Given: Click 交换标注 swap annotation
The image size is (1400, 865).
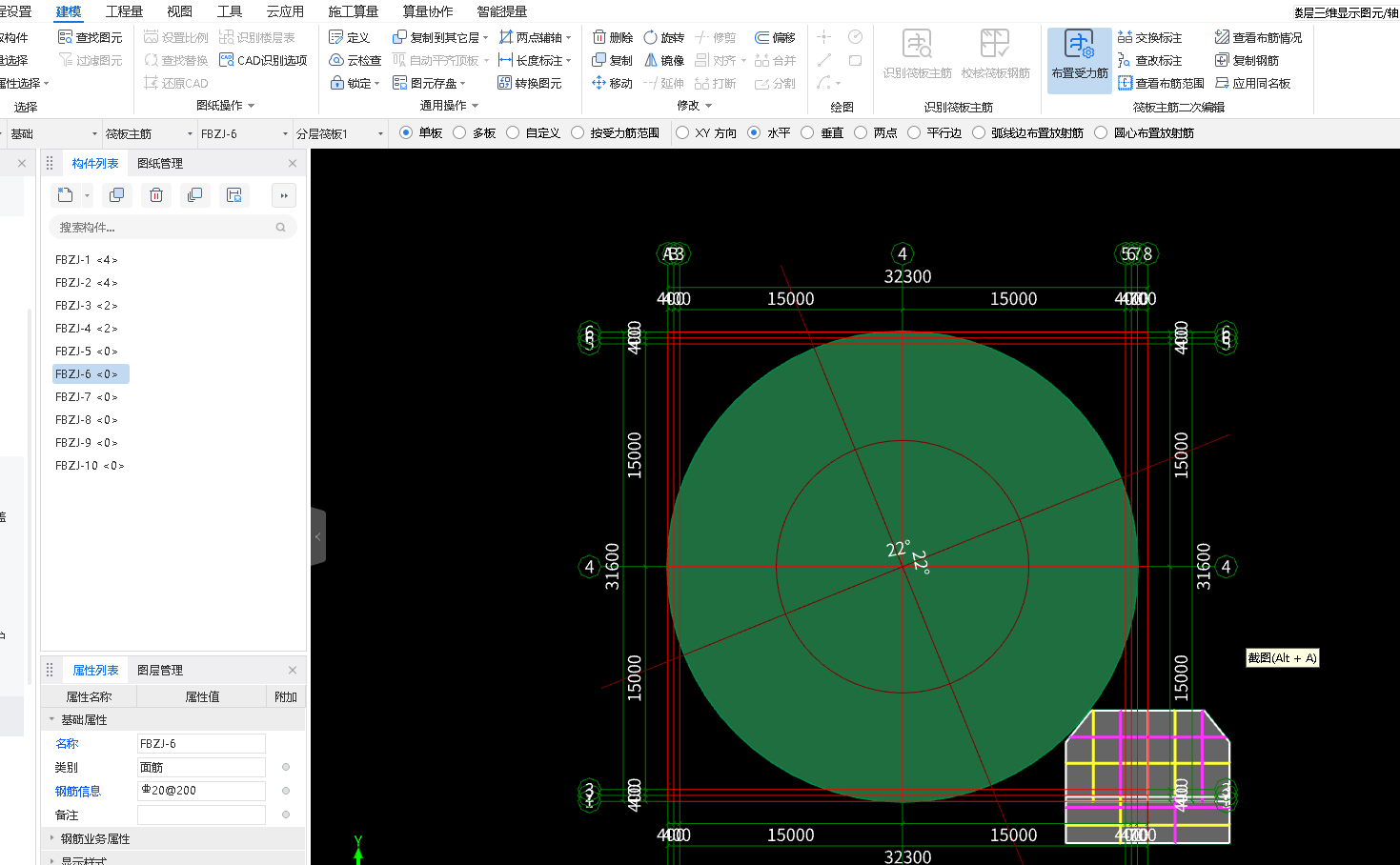Looking at the screenshot, I should pos(1149,37).
